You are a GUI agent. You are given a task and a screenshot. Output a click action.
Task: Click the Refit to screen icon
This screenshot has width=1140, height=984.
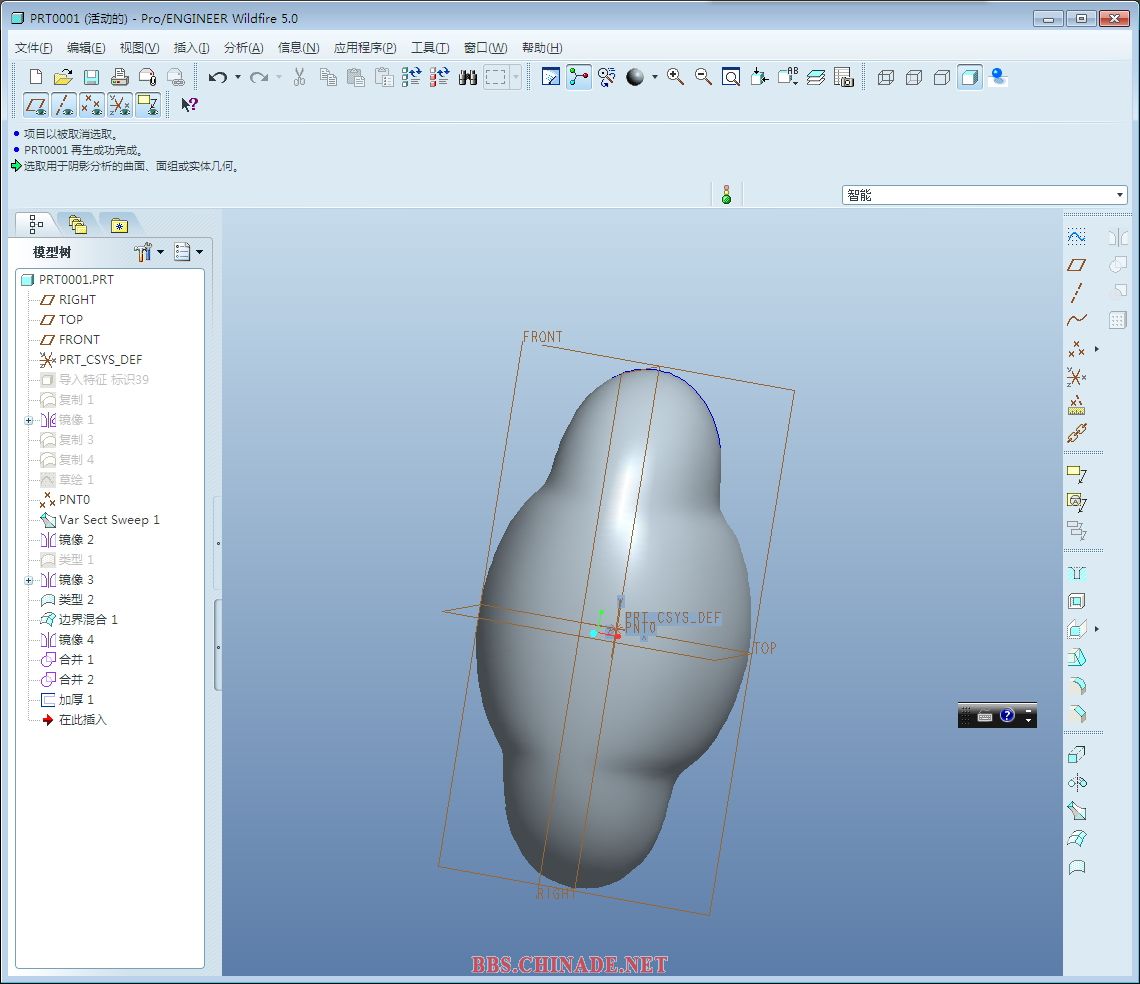731,77
